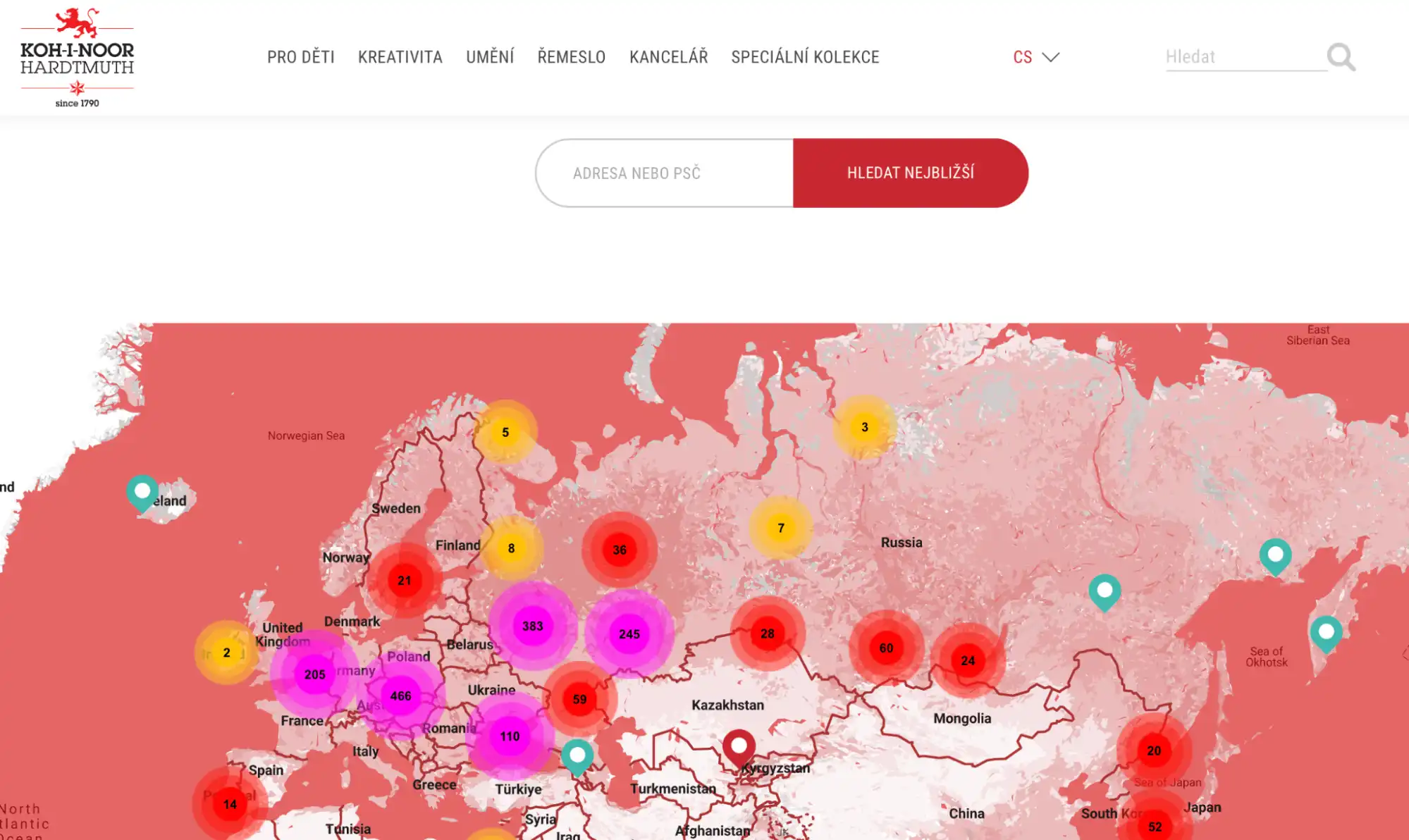
Task: Focus the Hledat search field
Action: pos(1245,57)
